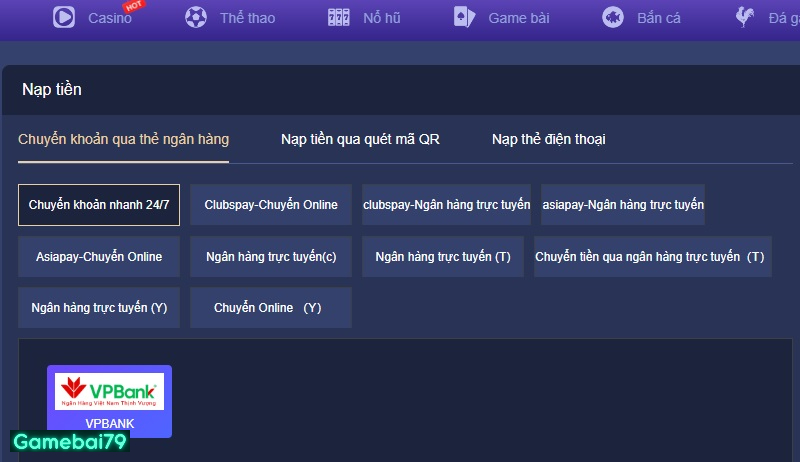
Task: Open the Game bài menu label
Action: (519, 18)
